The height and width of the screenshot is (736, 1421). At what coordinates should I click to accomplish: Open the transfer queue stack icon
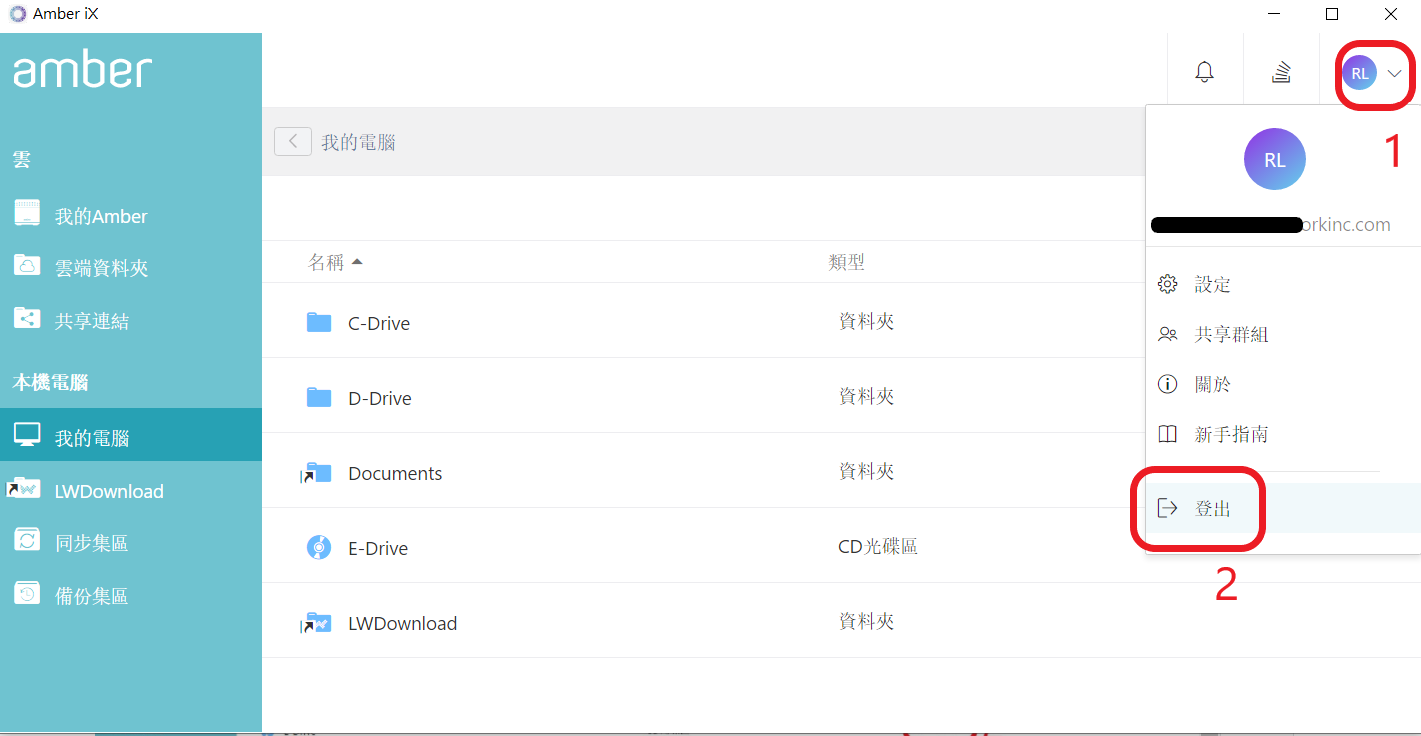point(1281,72)
